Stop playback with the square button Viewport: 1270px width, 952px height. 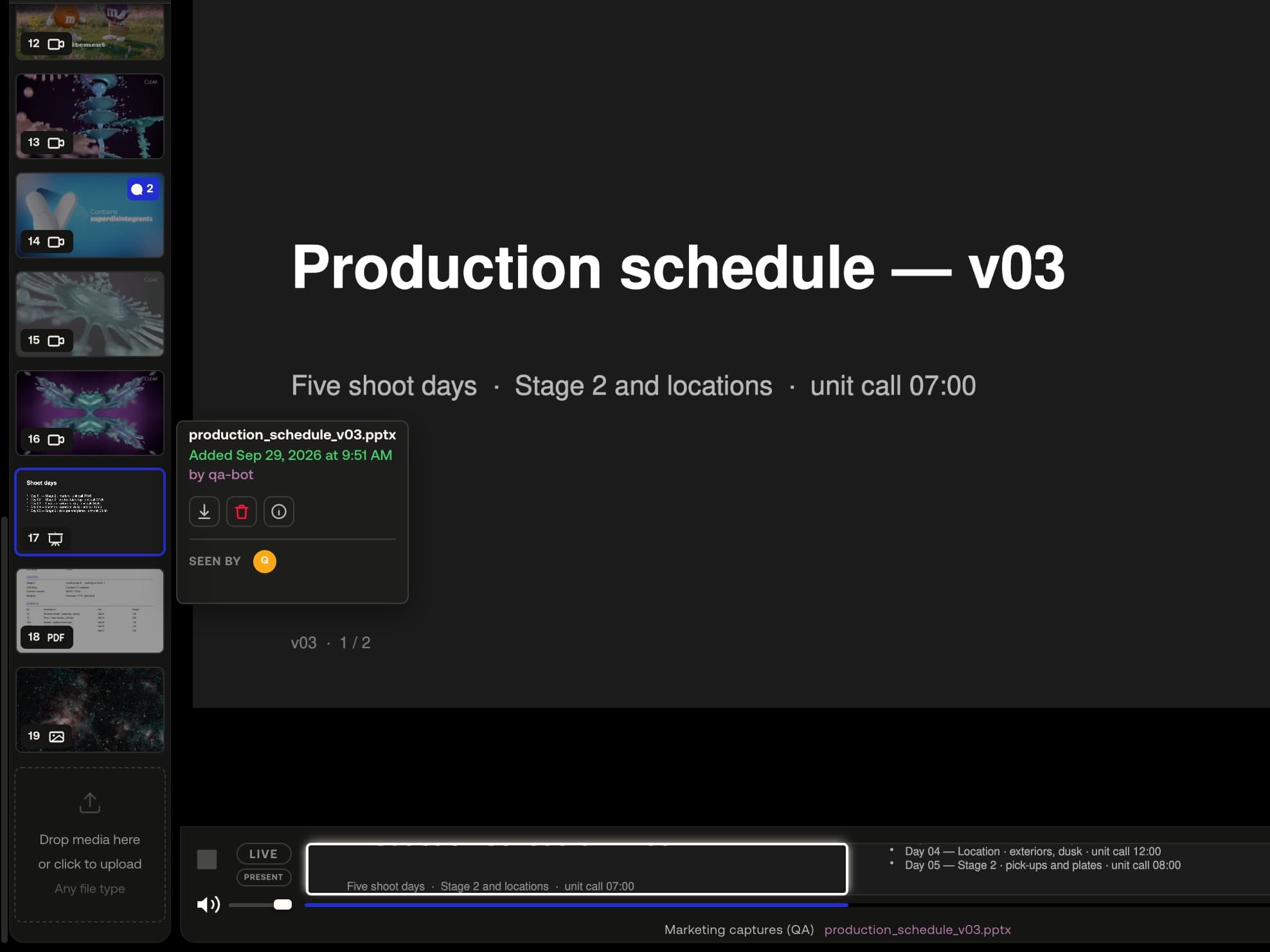tap(207, 859)
